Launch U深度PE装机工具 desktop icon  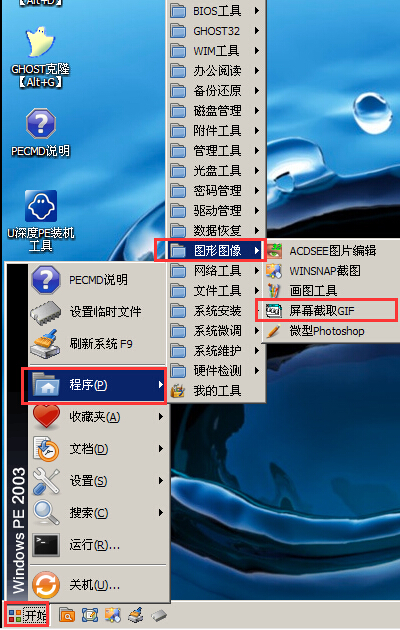click(40, 206)
